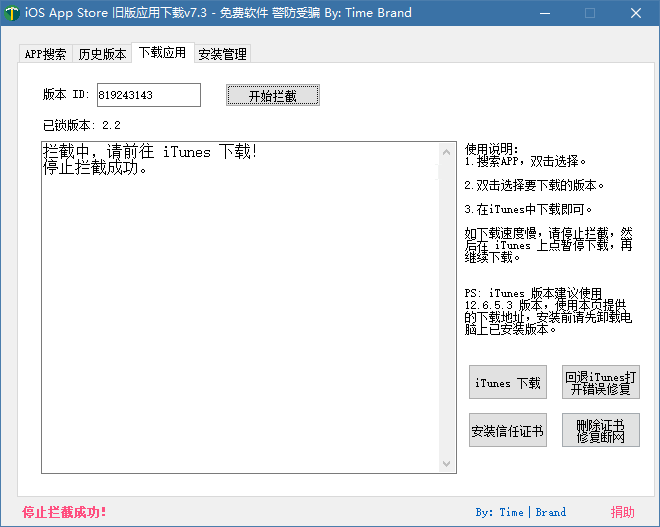Go to the 安装管理 tab
Viewport: 660px width, 527px height.
tap(222, 54)
